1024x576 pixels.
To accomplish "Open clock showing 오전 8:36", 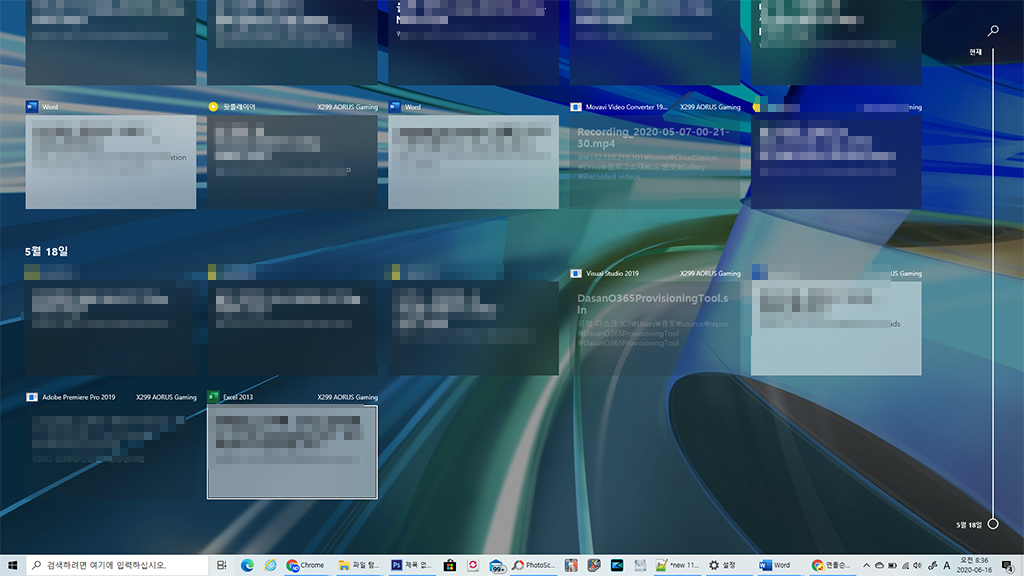I will click(x=974, y=565).
